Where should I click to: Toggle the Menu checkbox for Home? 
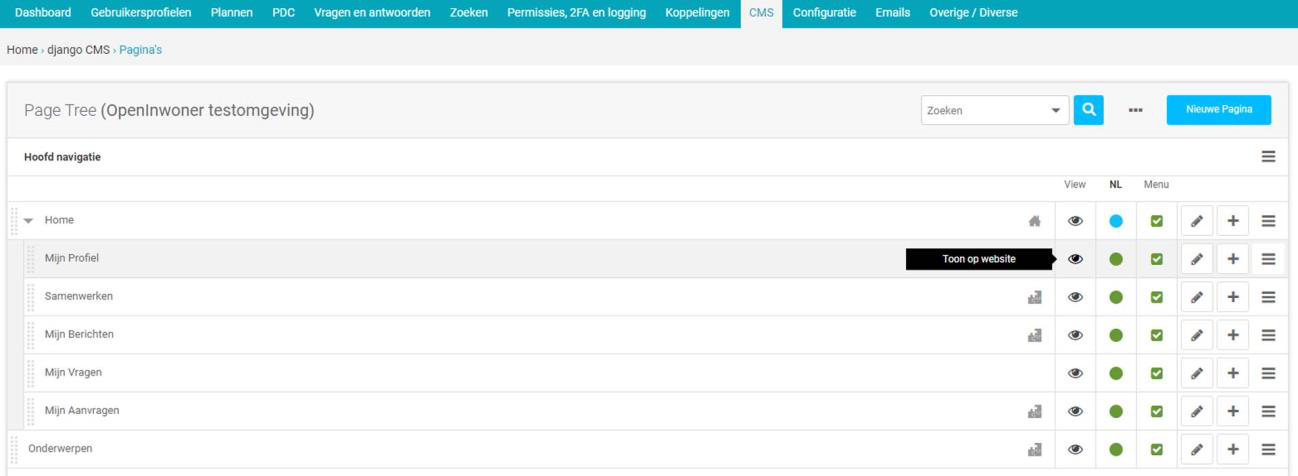click(1156, 221)
